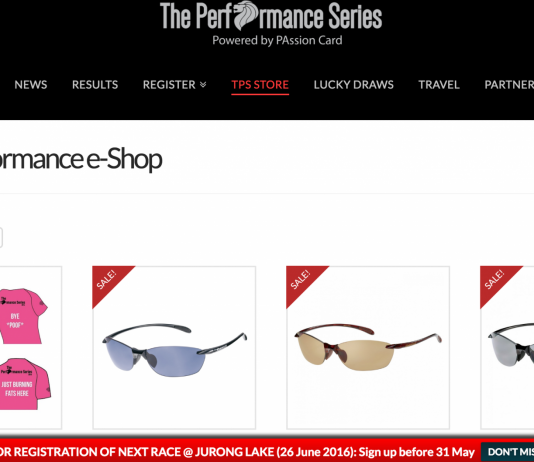Image resolution: width=534 pixels, height=462 pixels.
Task: View the pink JUST BURNING FATS HERE shirt
Action: [25, 384]
